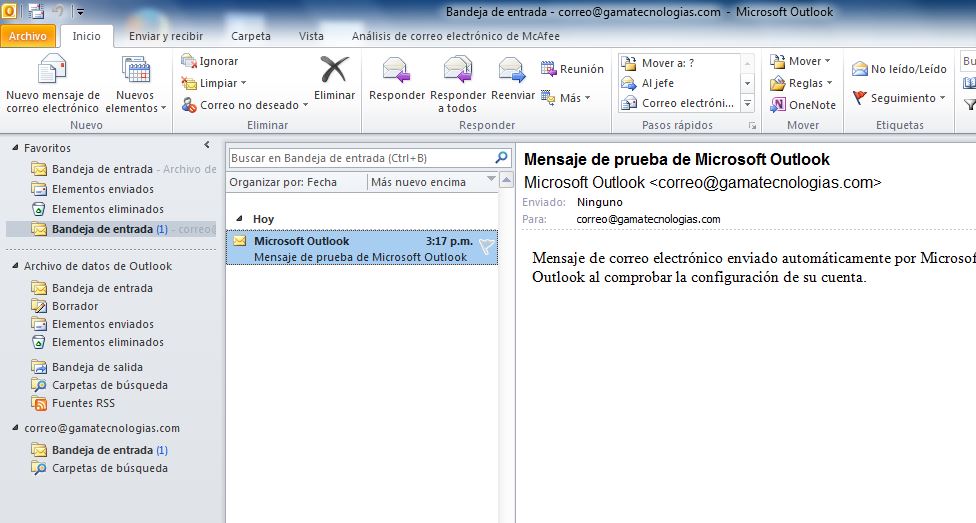Screen dimensions: 976x523
Task: Open Carpetas de búsqueda under Archivo de datos
Action: point(110,385)
